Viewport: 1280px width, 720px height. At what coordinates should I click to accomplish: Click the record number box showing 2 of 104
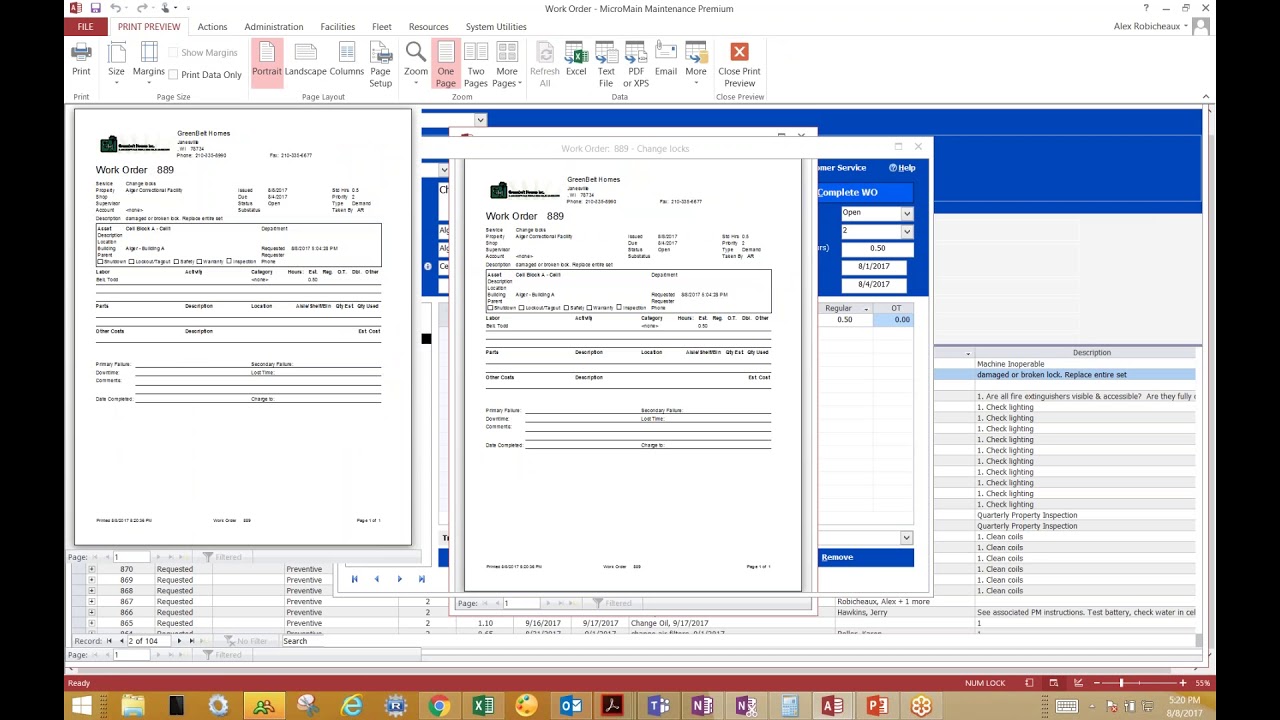(x=144, y=641)
